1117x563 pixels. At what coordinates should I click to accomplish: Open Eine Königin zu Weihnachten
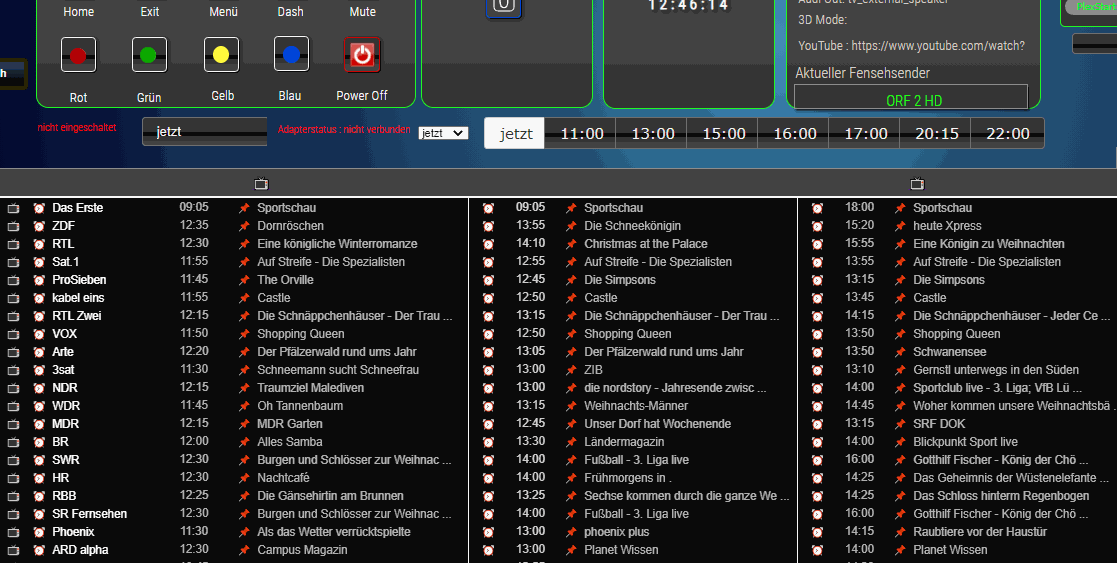point(989,244)
